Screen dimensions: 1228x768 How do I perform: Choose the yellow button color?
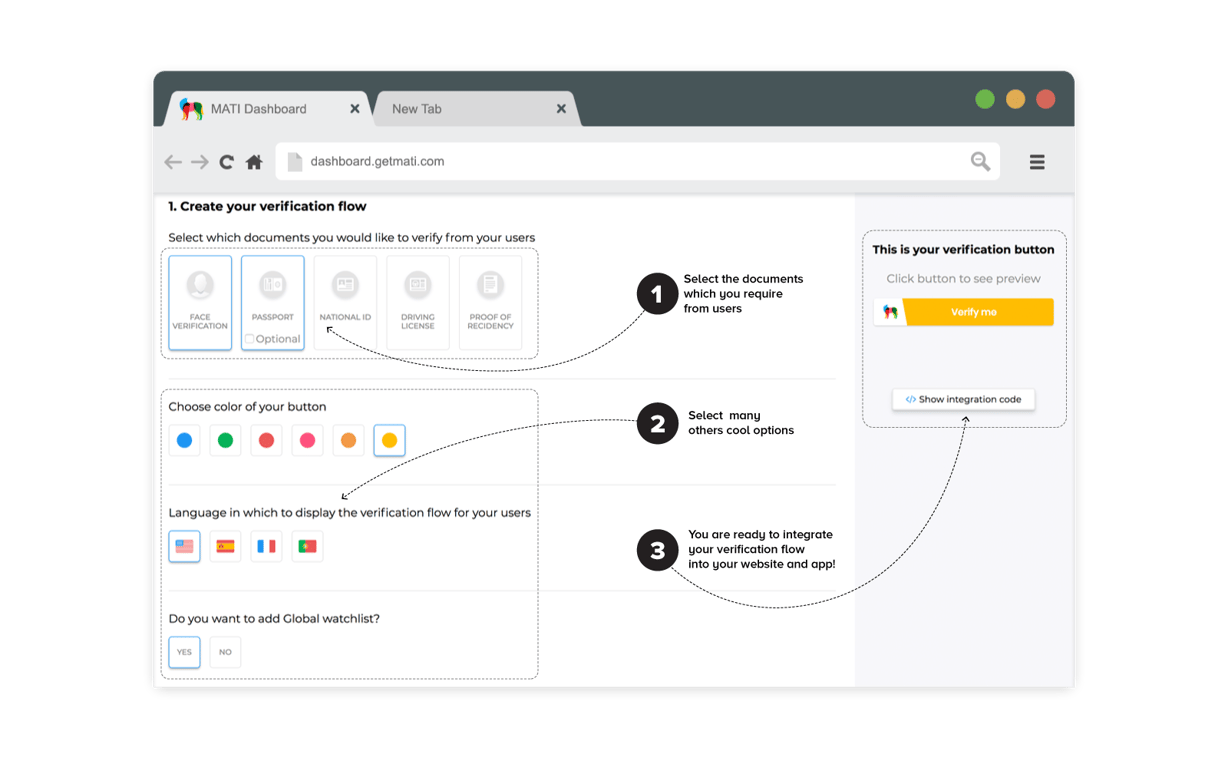[389, 440]
